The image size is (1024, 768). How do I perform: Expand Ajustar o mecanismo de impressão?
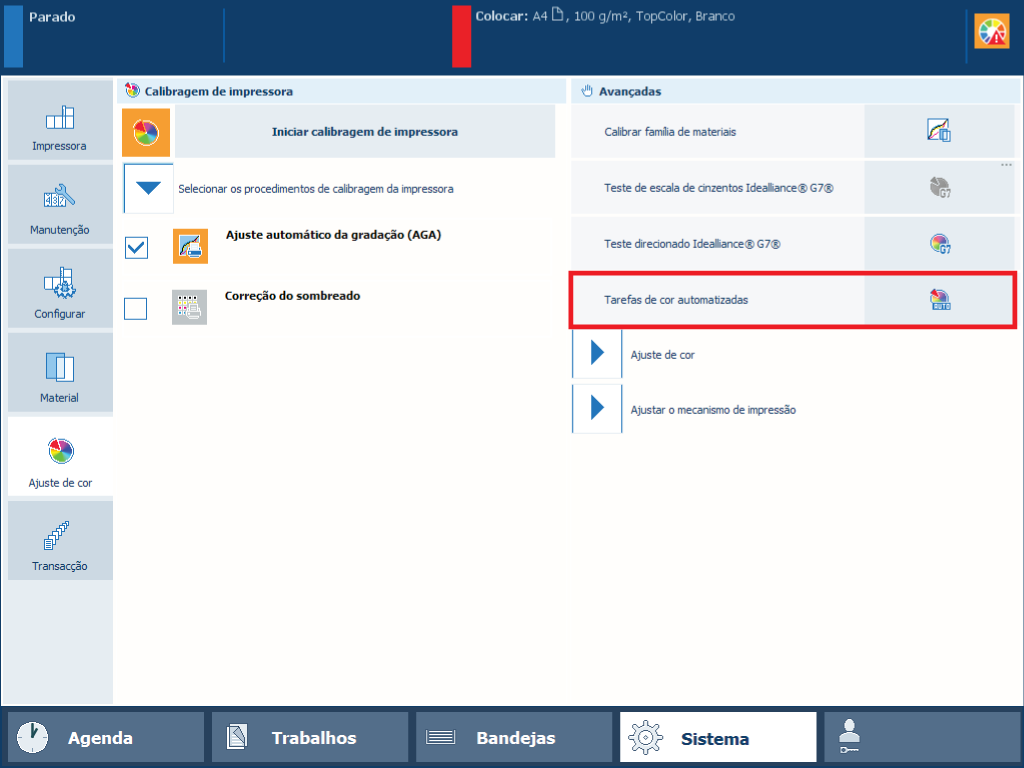[597, 409]
